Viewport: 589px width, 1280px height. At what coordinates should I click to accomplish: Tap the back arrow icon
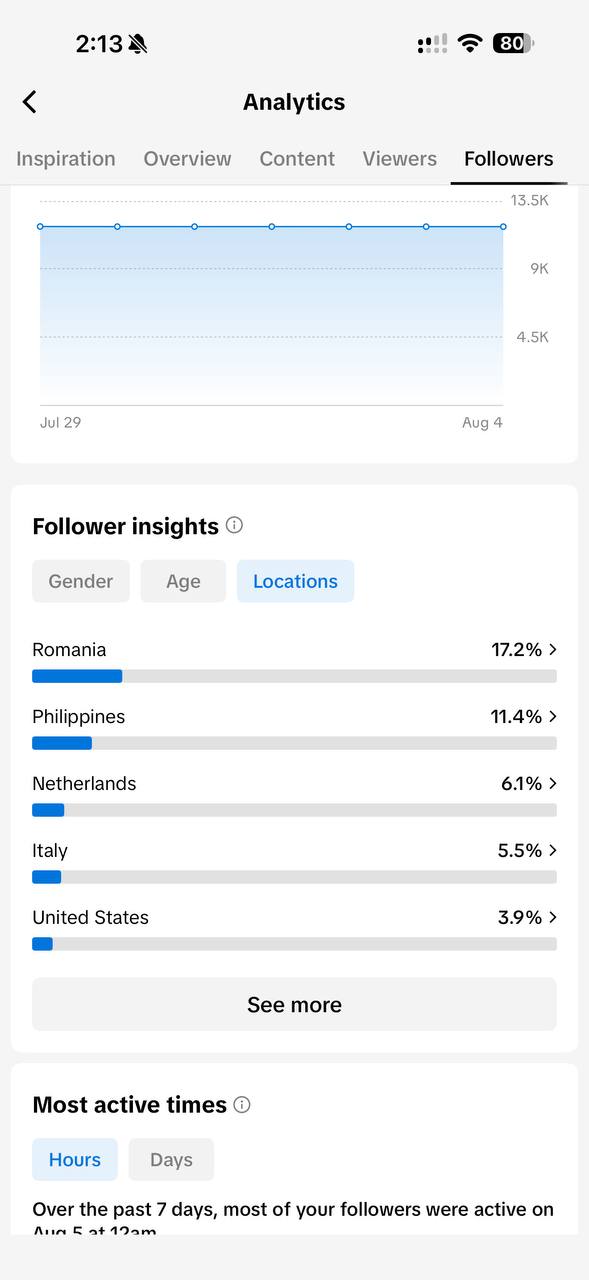pyautogui.click(x=29, y=102)
